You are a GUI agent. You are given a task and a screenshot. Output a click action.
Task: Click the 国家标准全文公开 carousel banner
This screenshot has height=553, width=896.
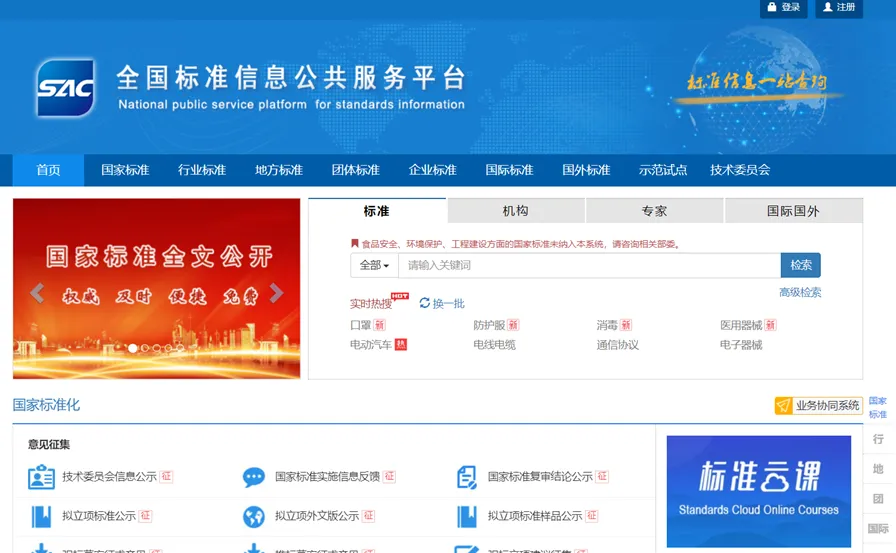[x=157, y=288]
